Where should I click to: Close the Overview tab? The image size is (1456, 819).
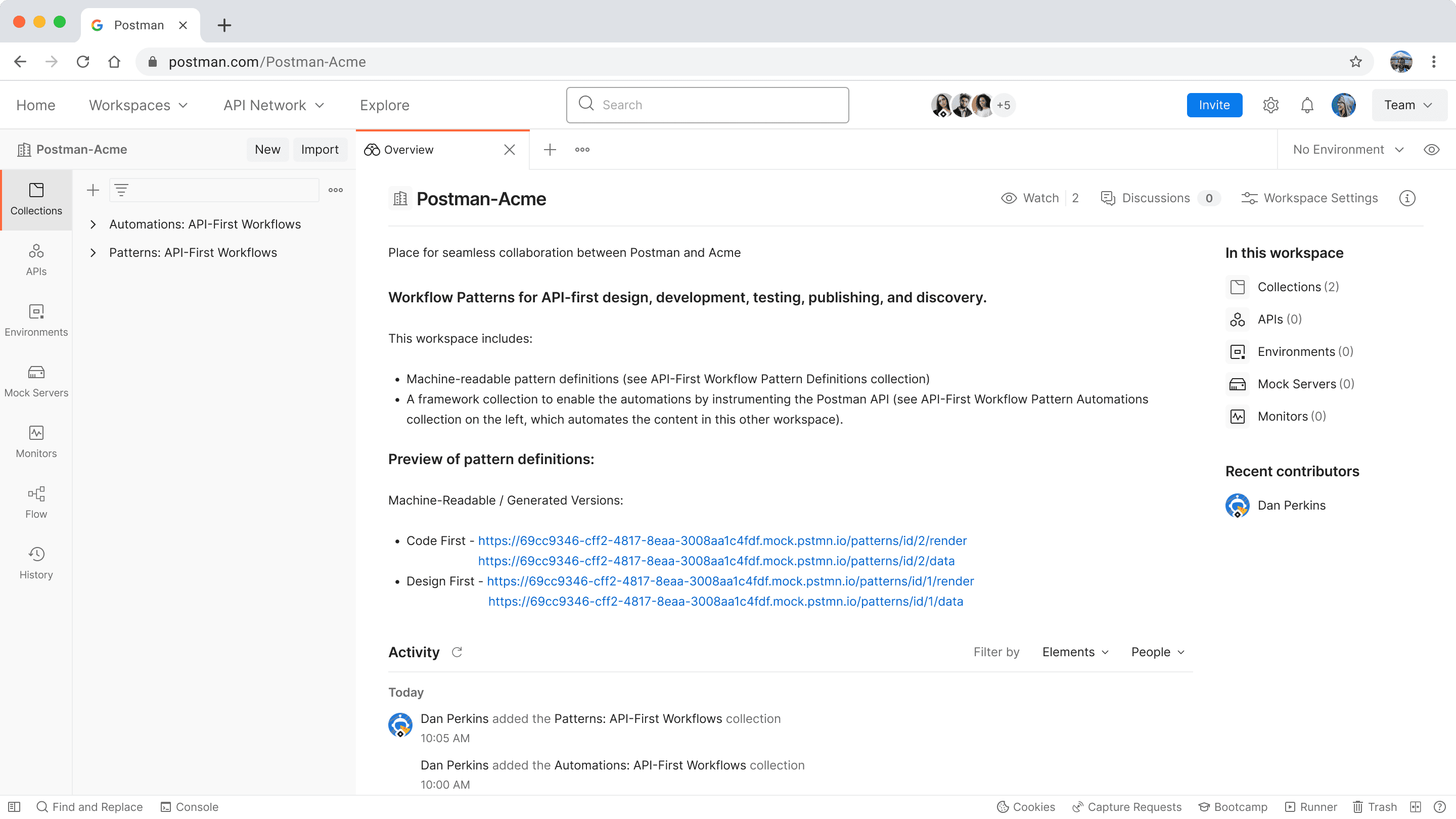(510, 150)
